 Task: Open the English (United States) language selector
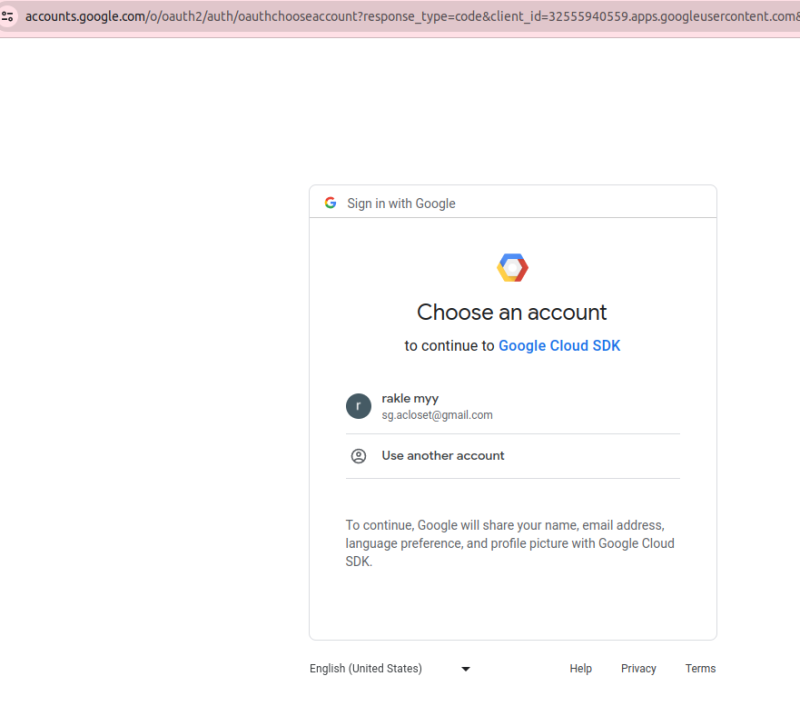(366, 669)
